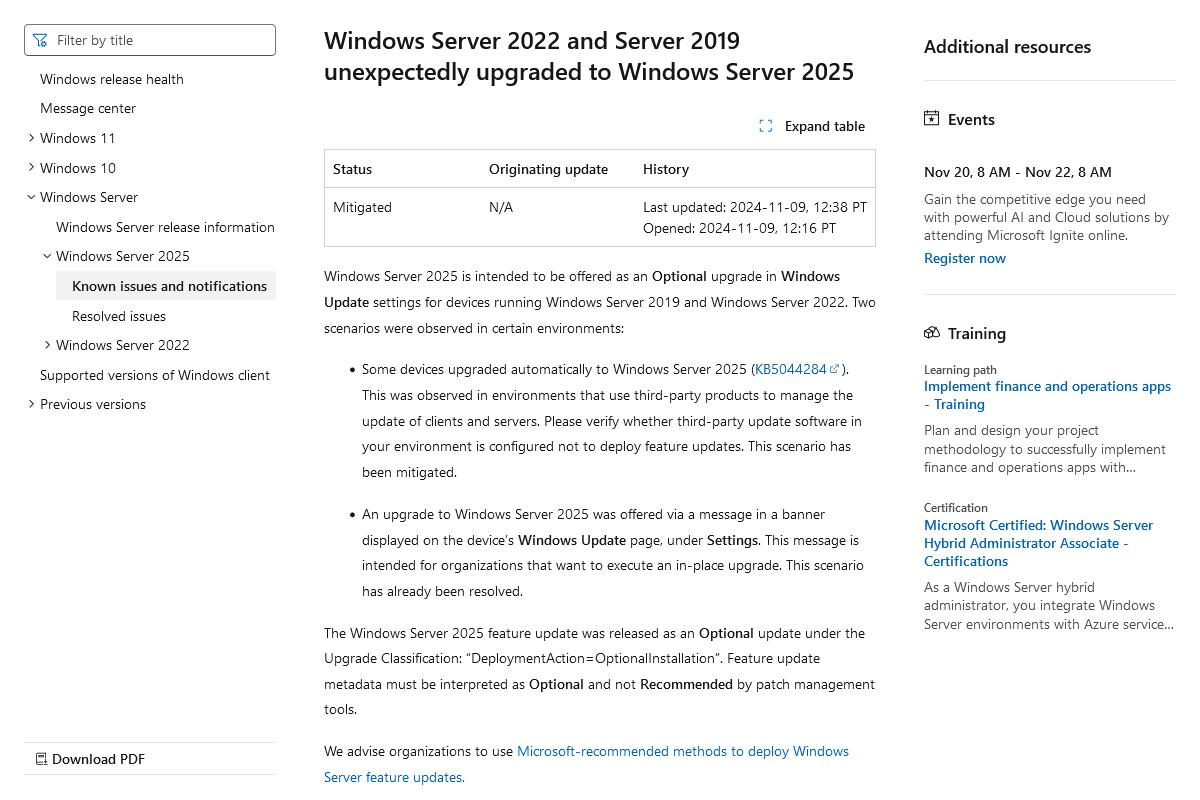The image size is (1200, 800).
Task: Click the Events calendar icon
Action: [932, 118]
